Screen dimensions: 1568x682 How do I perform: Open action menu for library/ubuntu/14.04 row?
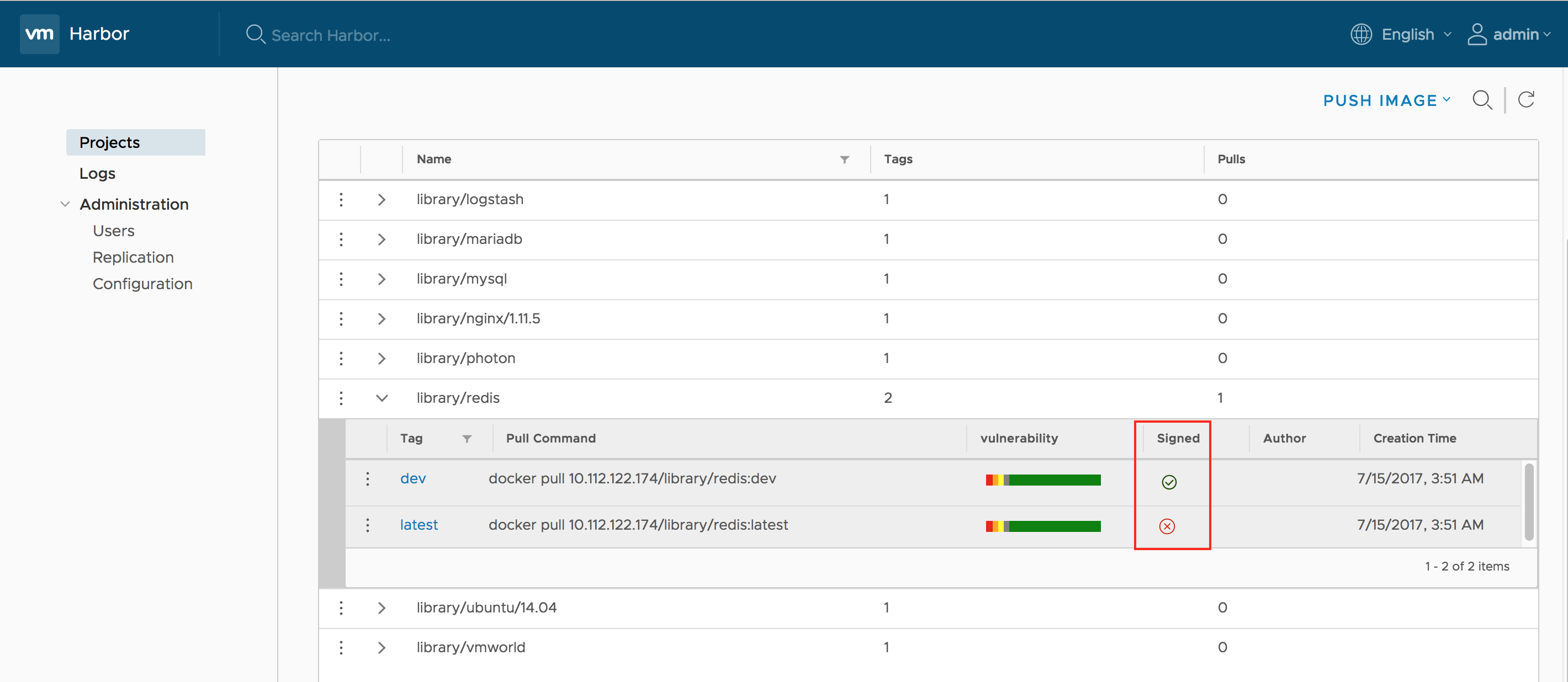(x=341, y=608)
